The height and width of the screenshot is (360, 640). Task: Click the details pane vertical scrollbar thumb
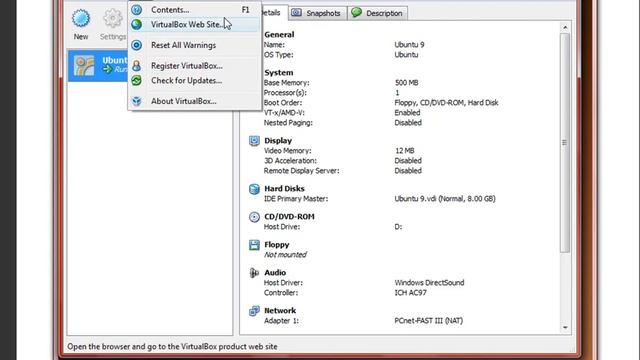click(x=565, y=143)
